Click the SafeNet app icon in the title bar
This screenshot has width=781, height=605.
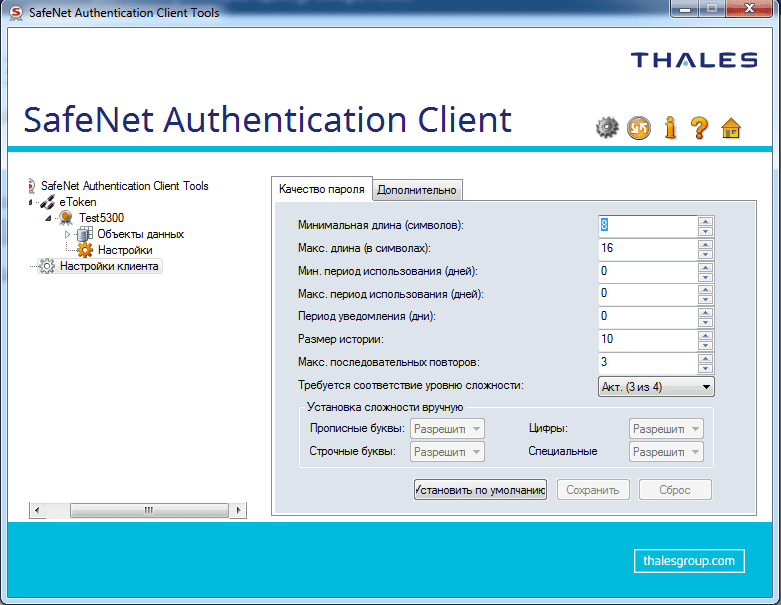[x=16, y=13]
